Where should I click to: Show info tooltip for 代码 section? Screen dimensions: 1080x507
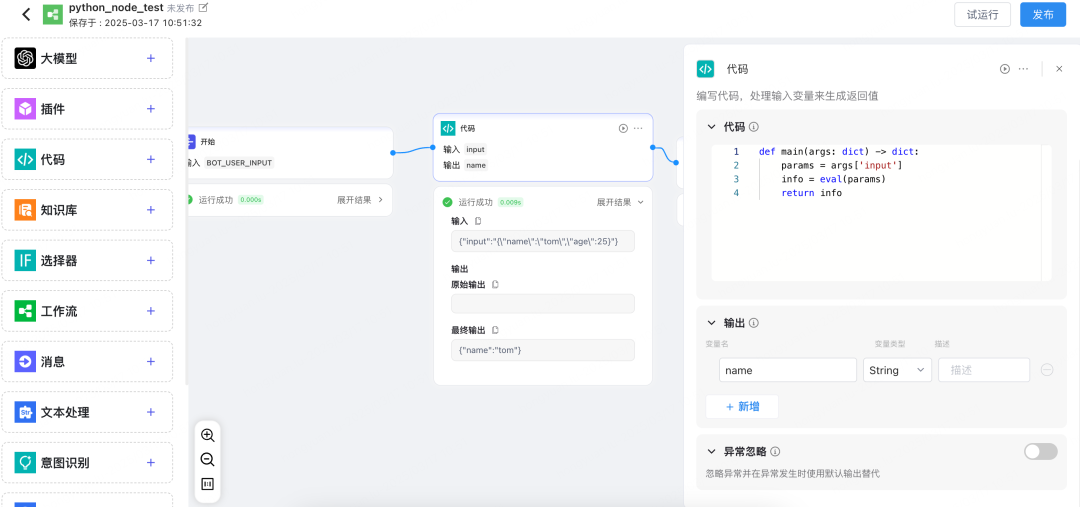pyautogui.click(x=754, y=127)
